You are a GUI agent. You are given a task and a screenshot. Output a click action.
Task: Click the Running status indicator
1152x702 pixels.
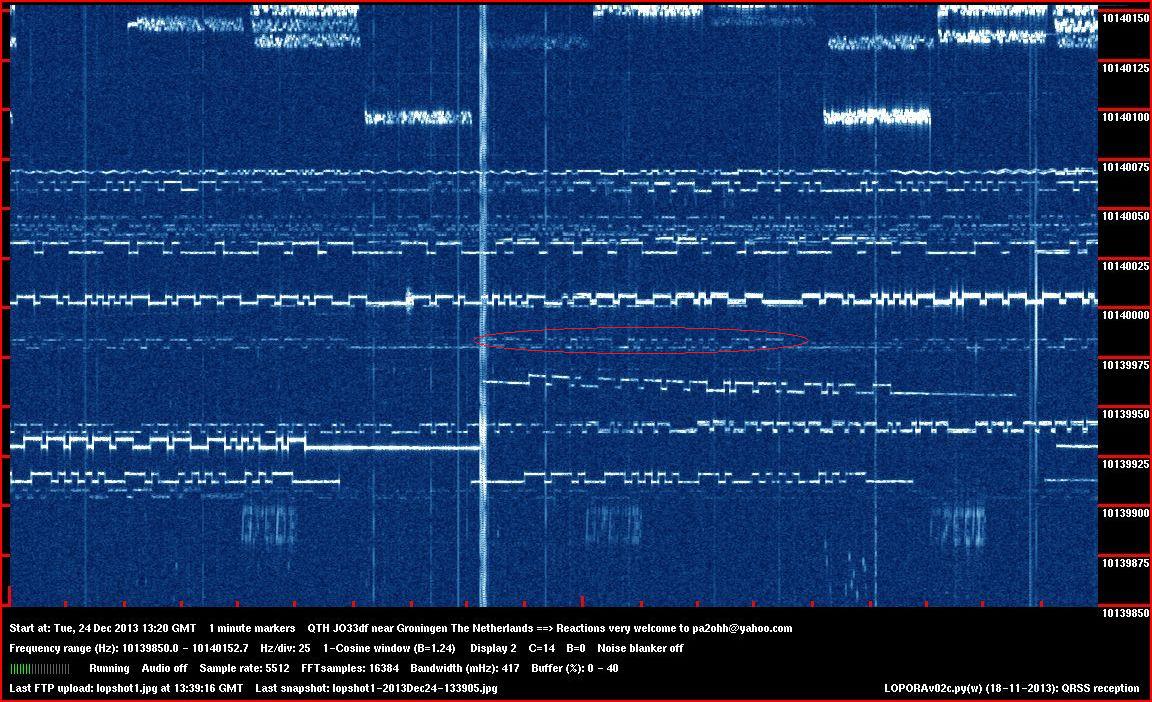point(109,668)
